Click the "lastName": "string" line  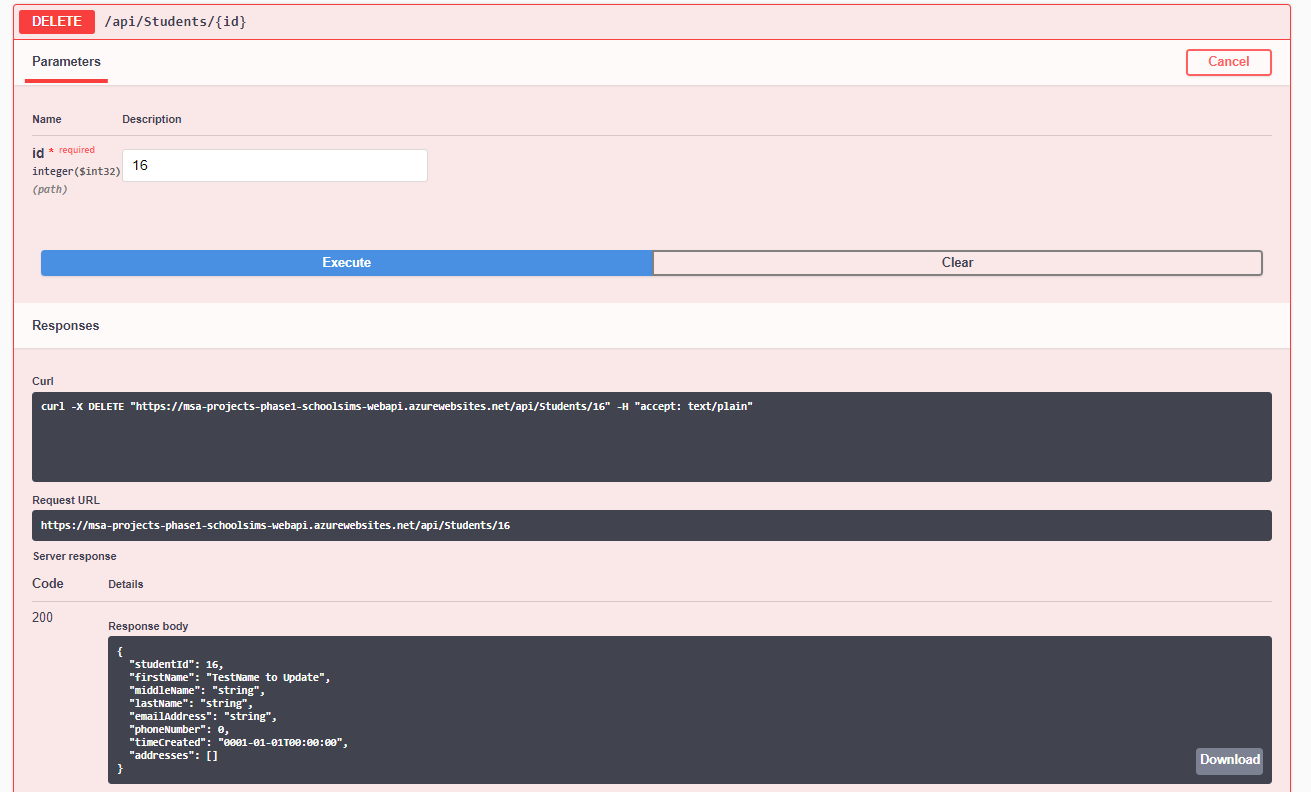pyautogui.click(x=191, y=703)
